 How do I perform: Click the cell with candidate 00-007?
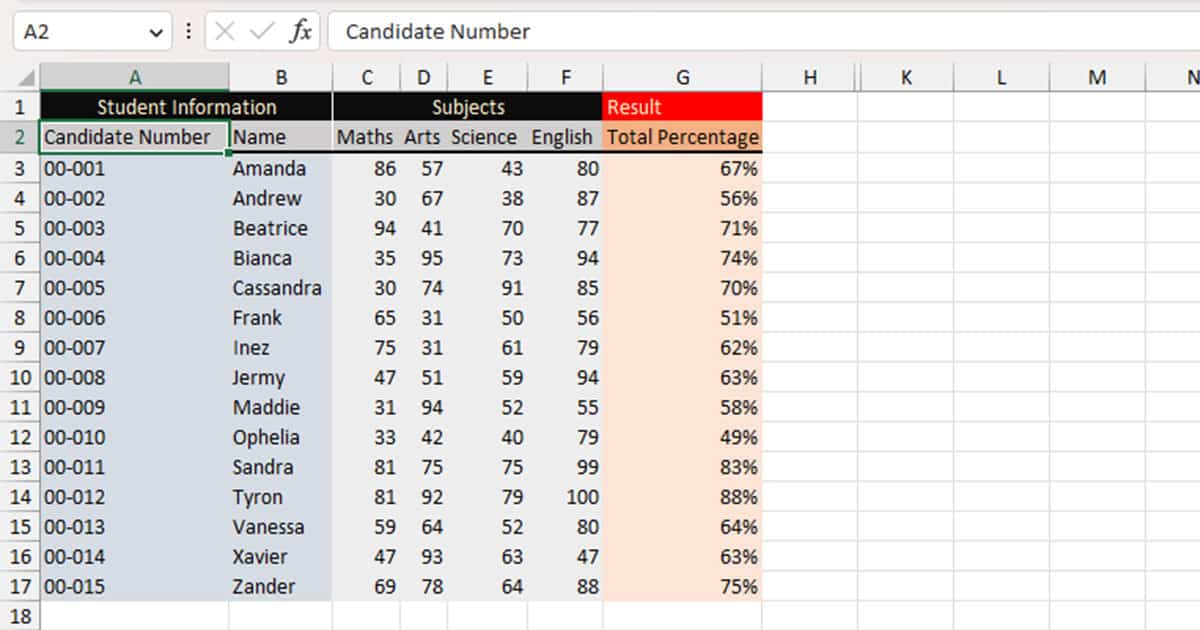point(134,348)
